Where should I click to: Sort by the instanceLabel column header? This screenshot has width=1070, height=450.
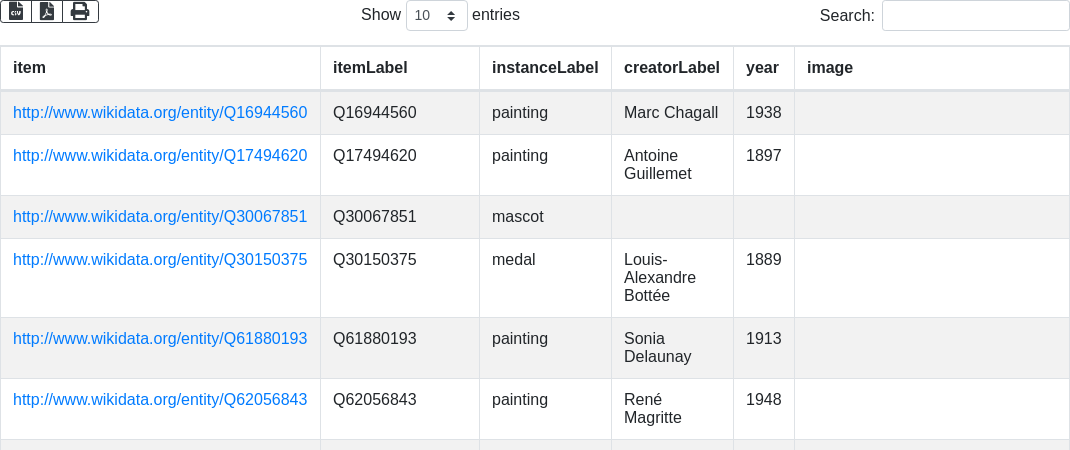point(545,68)
